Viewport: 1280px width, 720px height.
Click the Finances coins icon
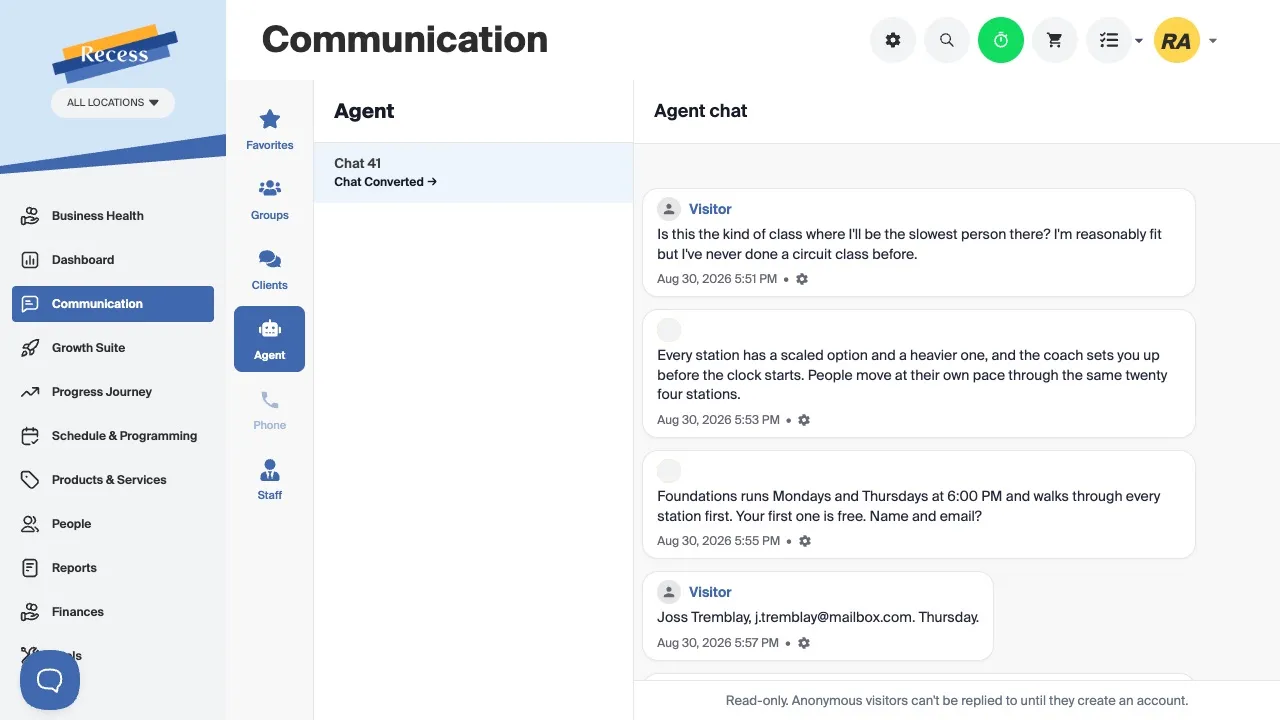30,612
